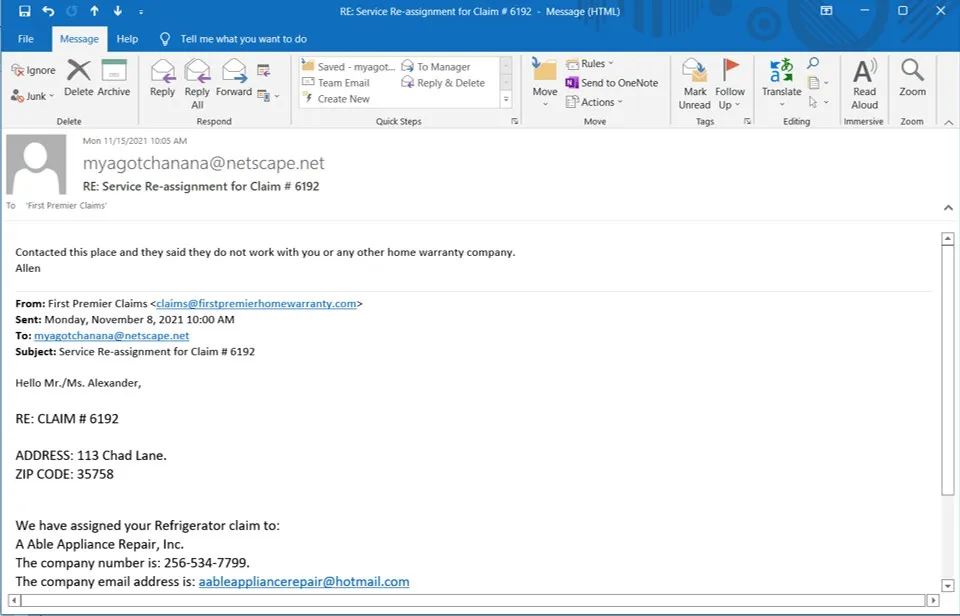Reply with a meeting icon

[x=264, y=70]
